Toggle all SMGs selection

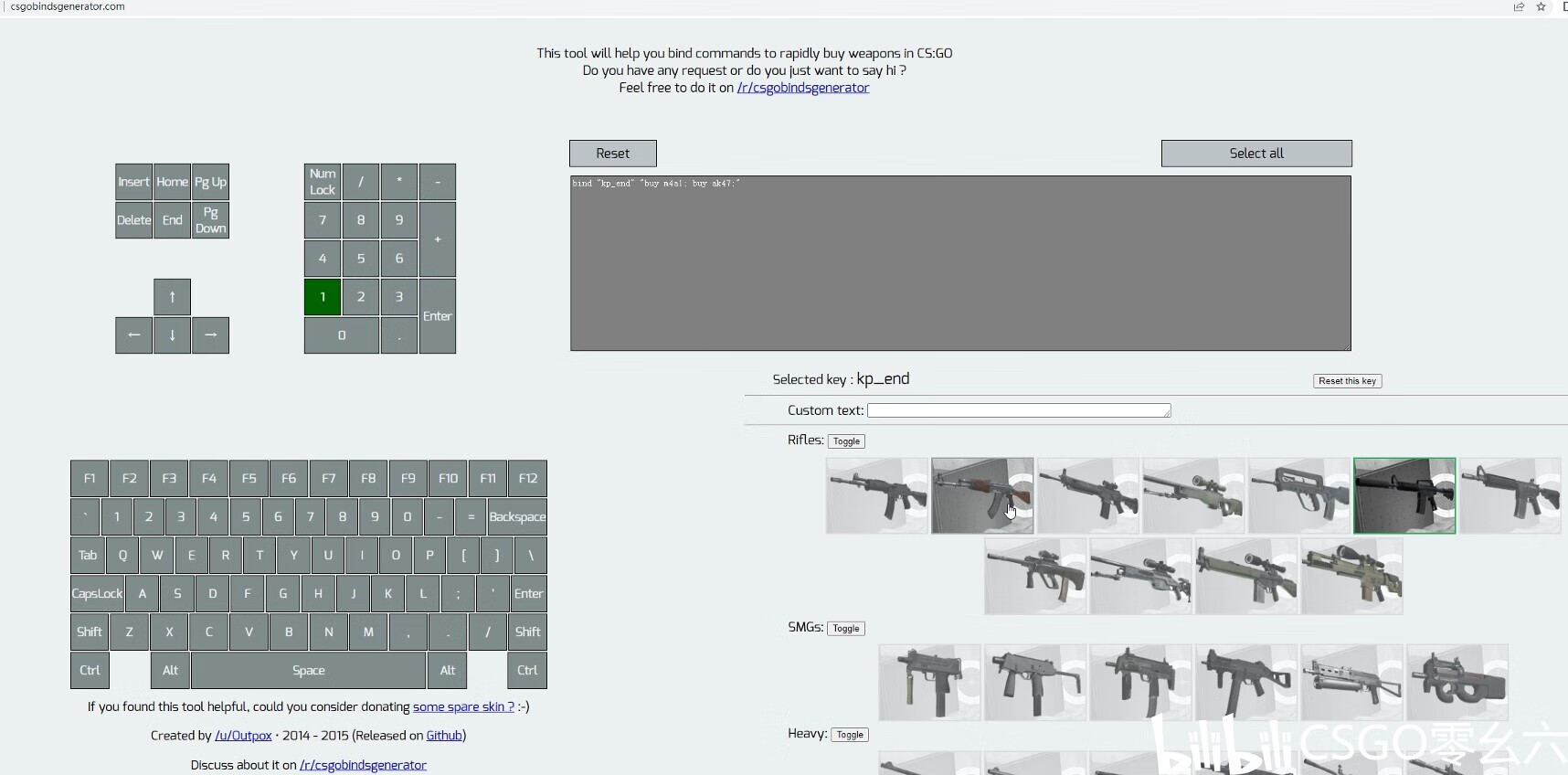click(x=846, y=629)
